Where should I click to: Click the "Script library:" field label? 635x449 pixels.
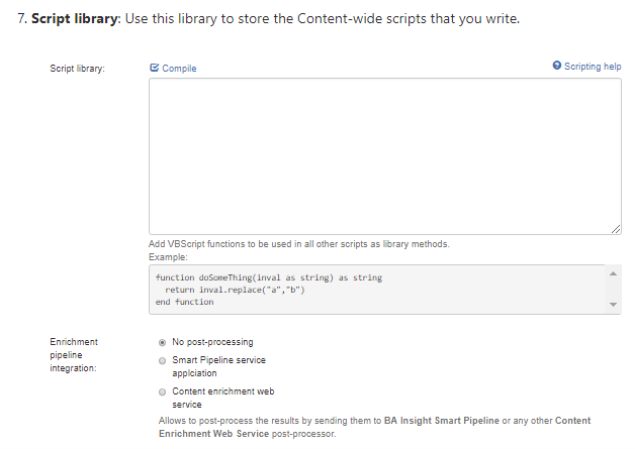78,68
